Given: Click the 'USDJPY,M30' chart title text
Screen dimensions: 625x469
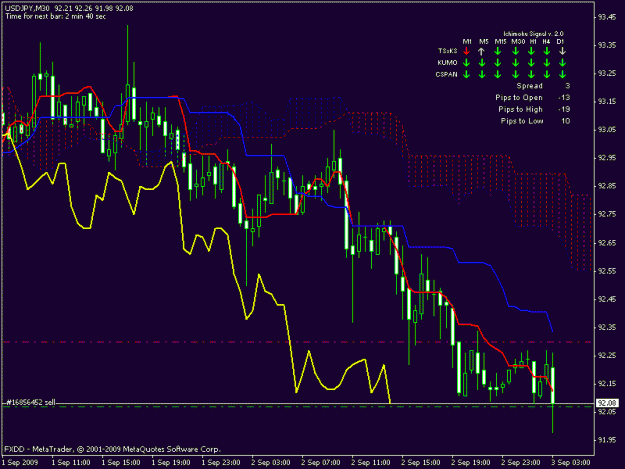Looking at the screenshot, I should (x=27, y=8).
